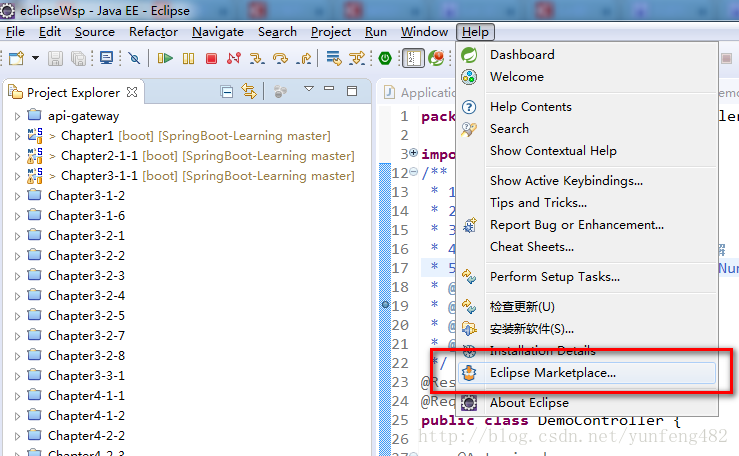Open the File menu

(15, 32)
